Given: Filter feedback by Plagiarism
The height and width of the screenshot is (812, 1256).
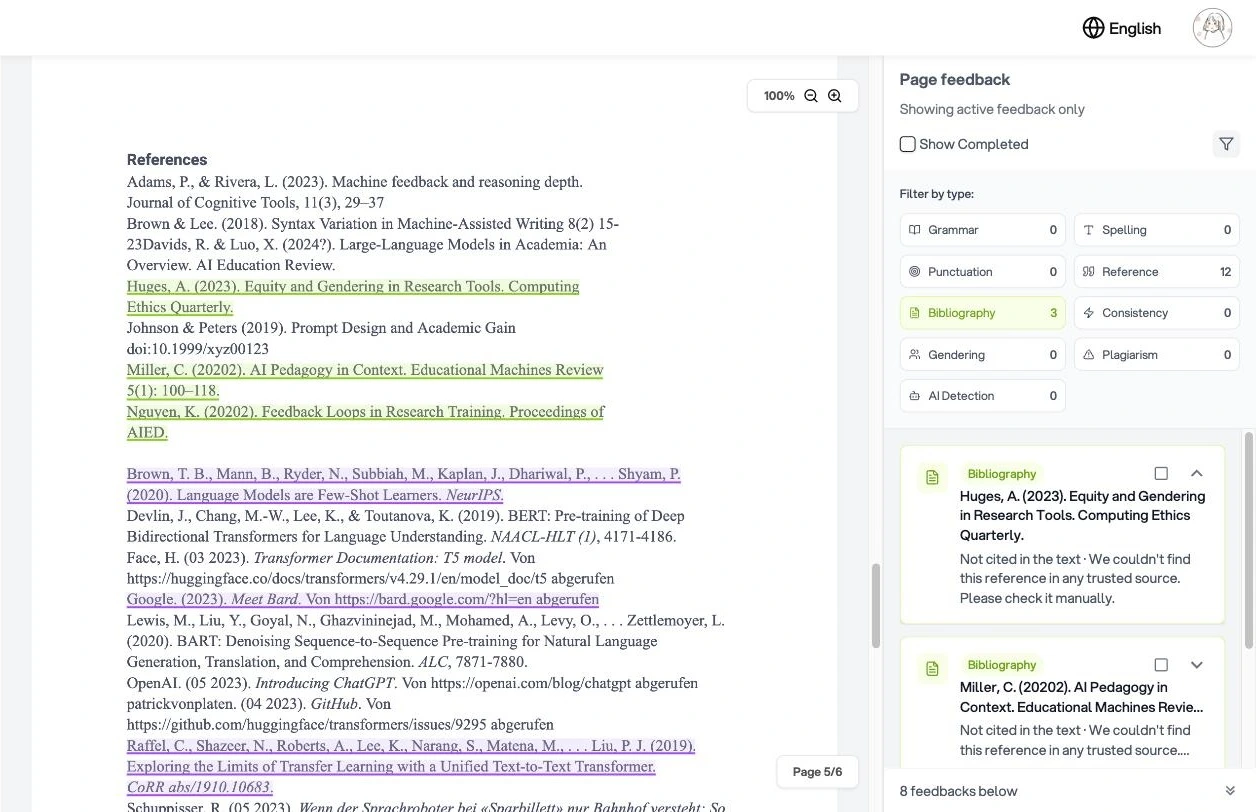Looking at the screenshot, I should 1157,355.
